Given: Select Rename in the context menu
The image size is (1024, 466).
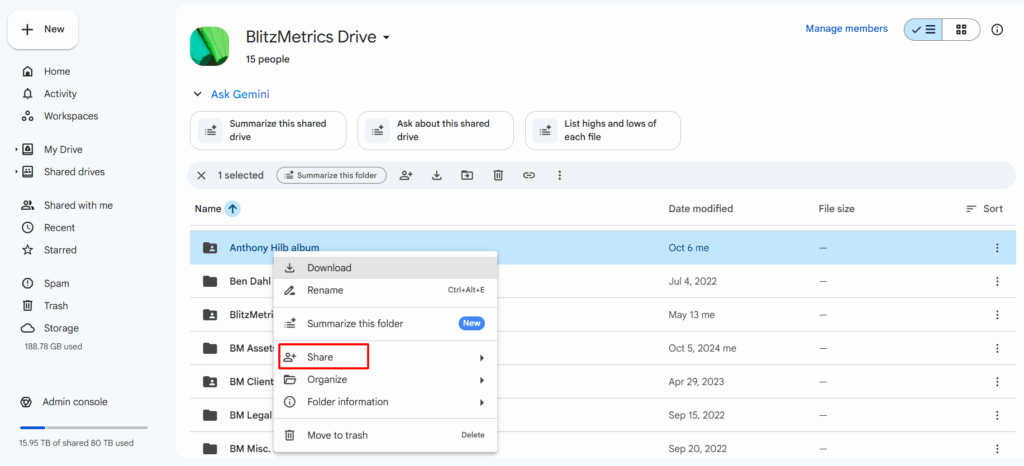Looking at the screenshot, I should tap(325, 290).
